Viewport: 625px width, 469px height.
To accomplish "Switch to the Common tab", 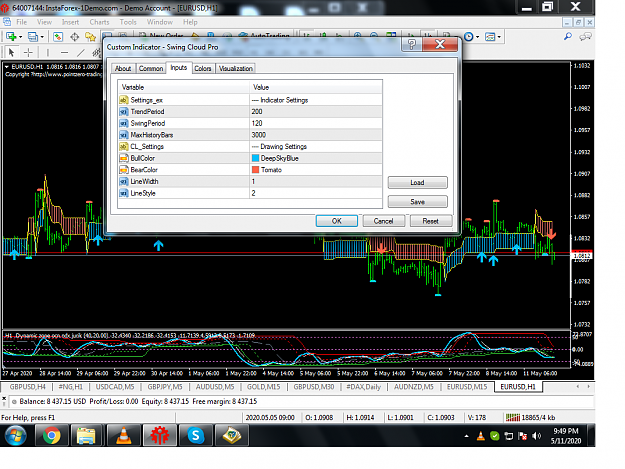I will coord(151,69).
